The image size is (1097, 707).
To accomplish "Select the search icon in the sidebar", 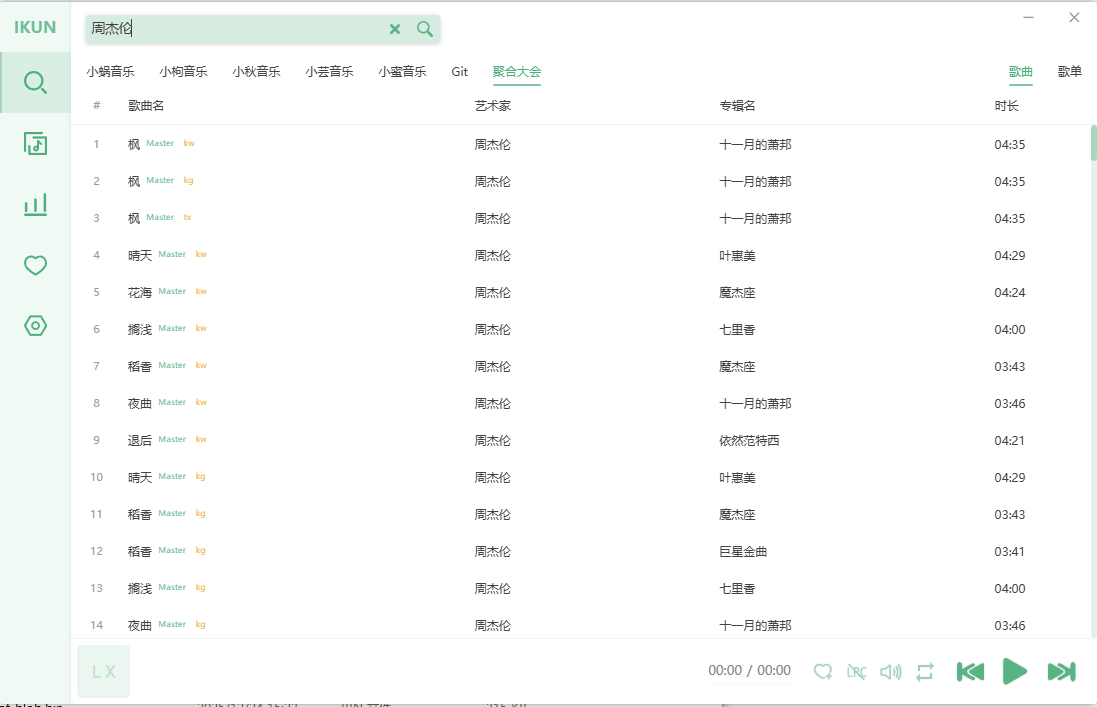I will click(x=35, y=82).
